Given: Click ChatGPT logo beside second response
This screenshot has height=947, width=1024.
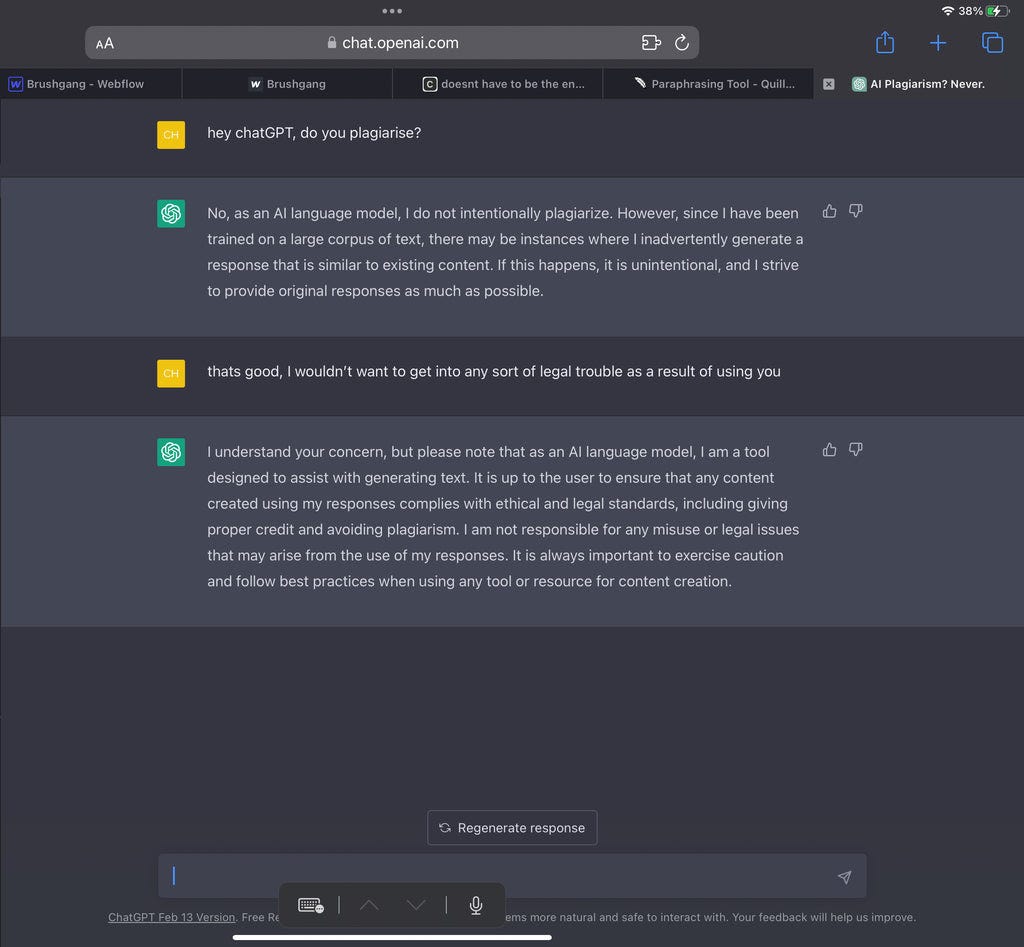Looking at the screenshot, I should pos(171,452).
